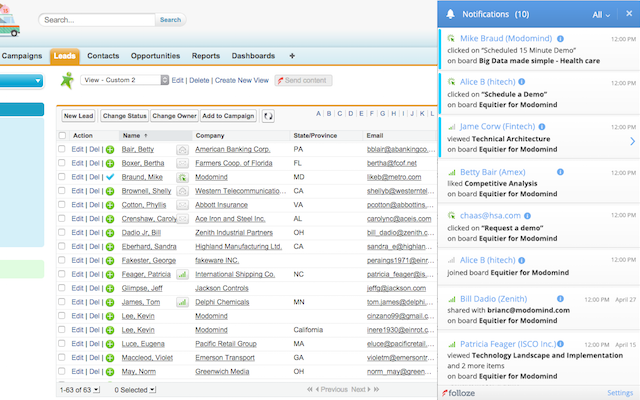
Task: Click the green Leads figure icon
Action: (67, 80)
